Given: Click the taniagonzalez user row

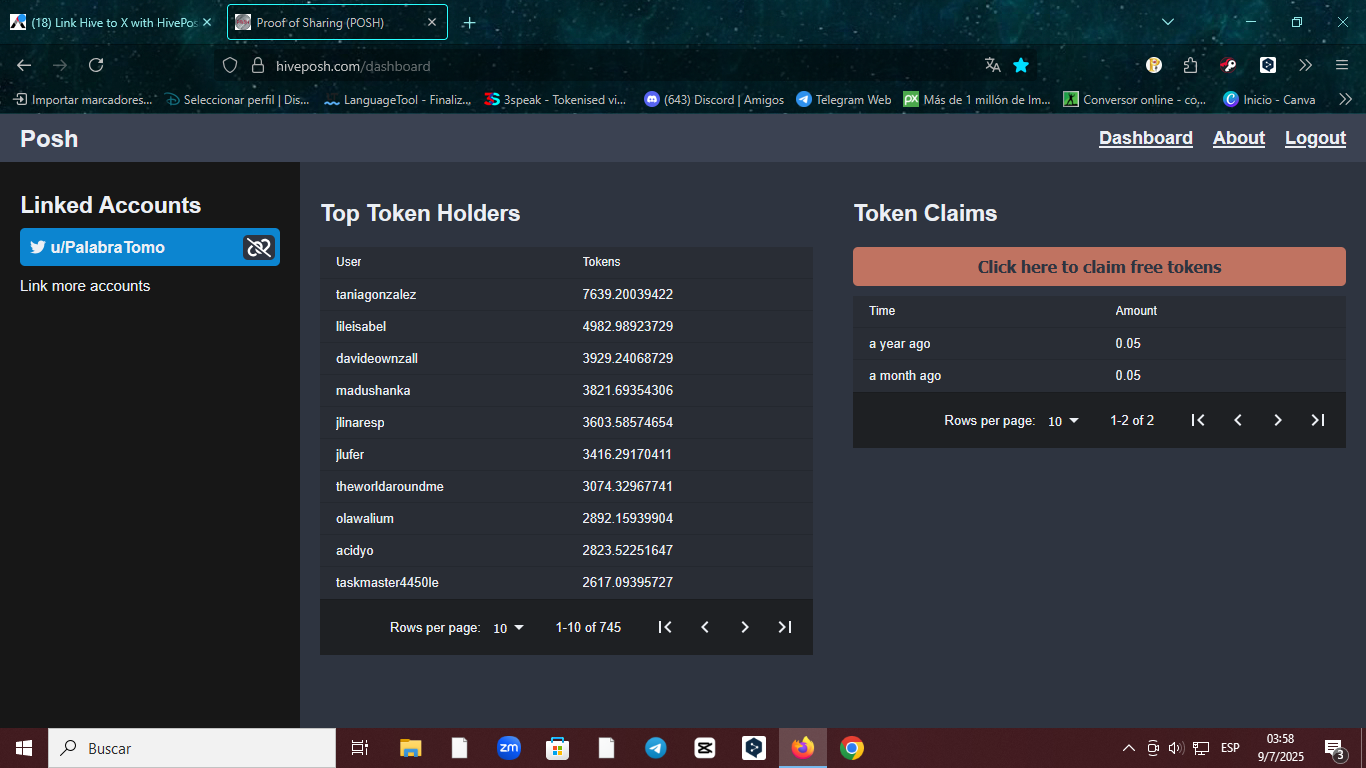Looking at the screenshot, I should 566,295.
